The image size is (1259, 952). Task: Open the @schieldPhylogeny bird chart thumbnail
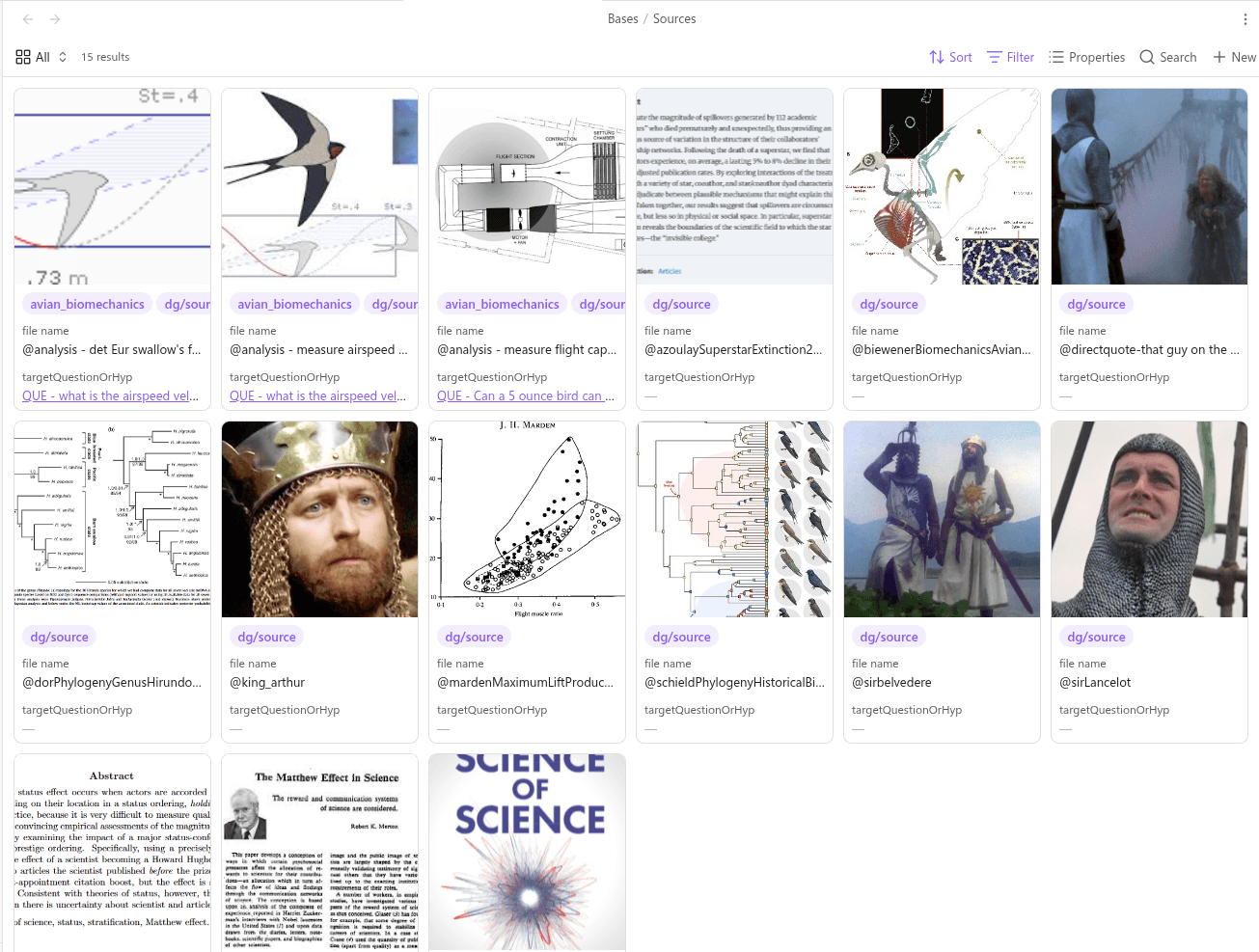pos(735,520)
